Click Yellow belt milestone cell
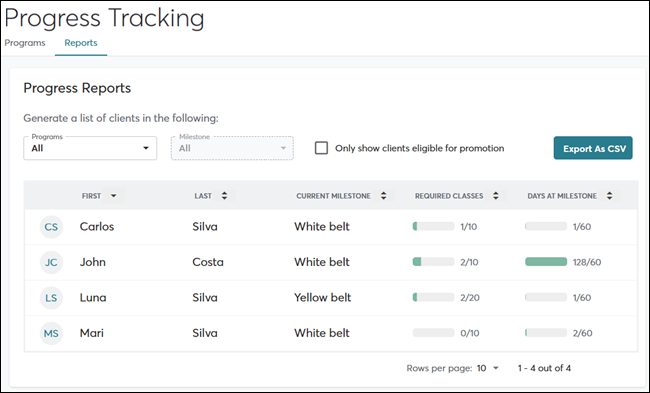 click(323, 298)
